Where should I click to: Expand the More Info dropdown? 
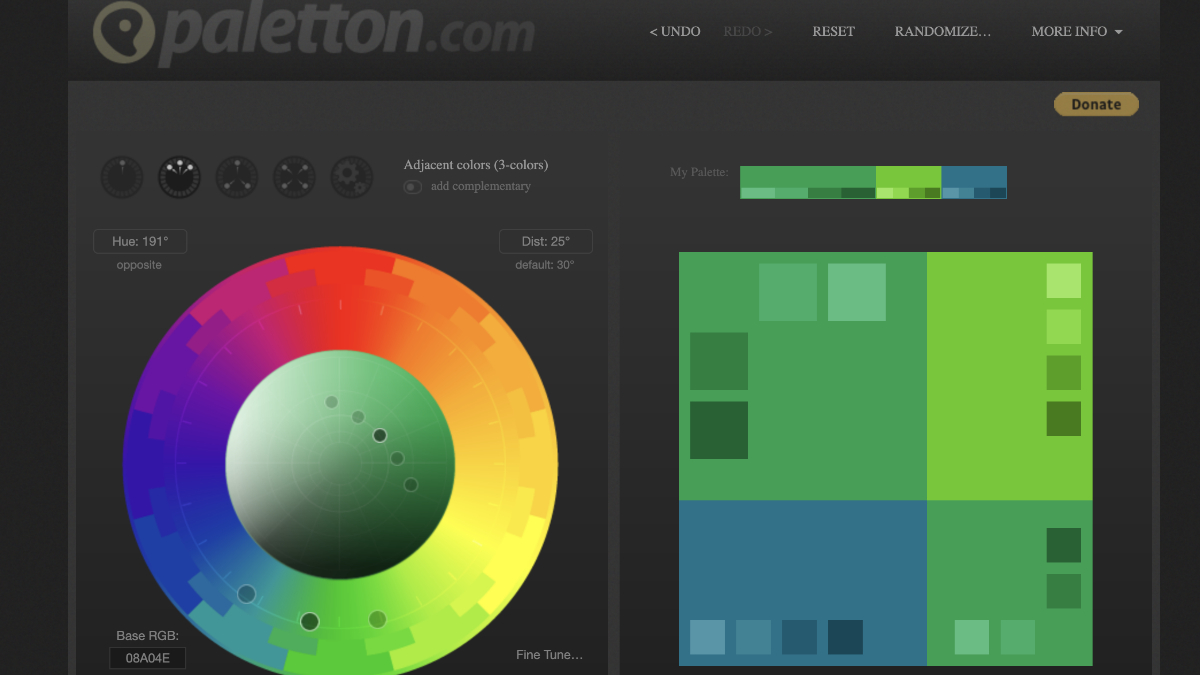pyautogui.click(x=1076, y=32)
